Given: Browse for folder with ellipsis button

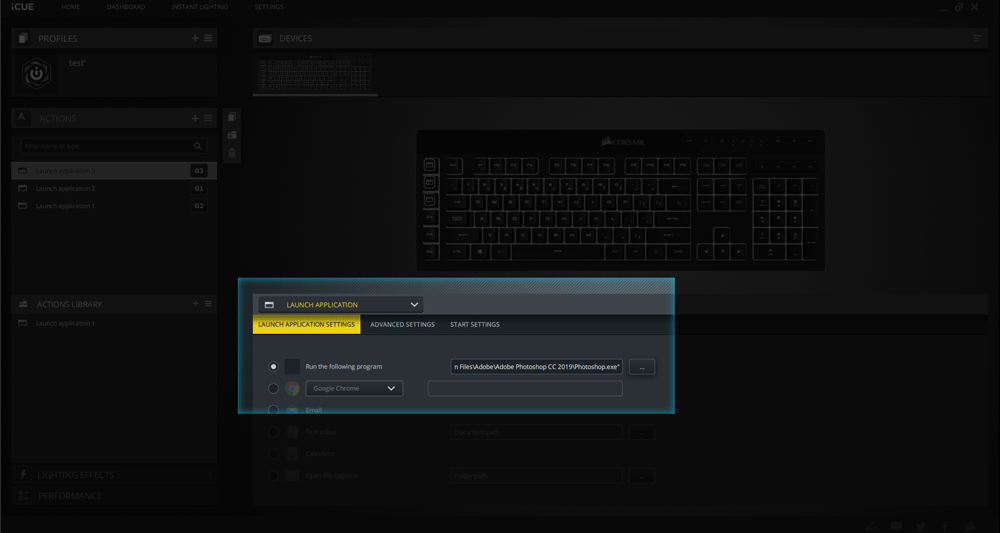Looking at the screenshot, I should (x=642, y=476).
